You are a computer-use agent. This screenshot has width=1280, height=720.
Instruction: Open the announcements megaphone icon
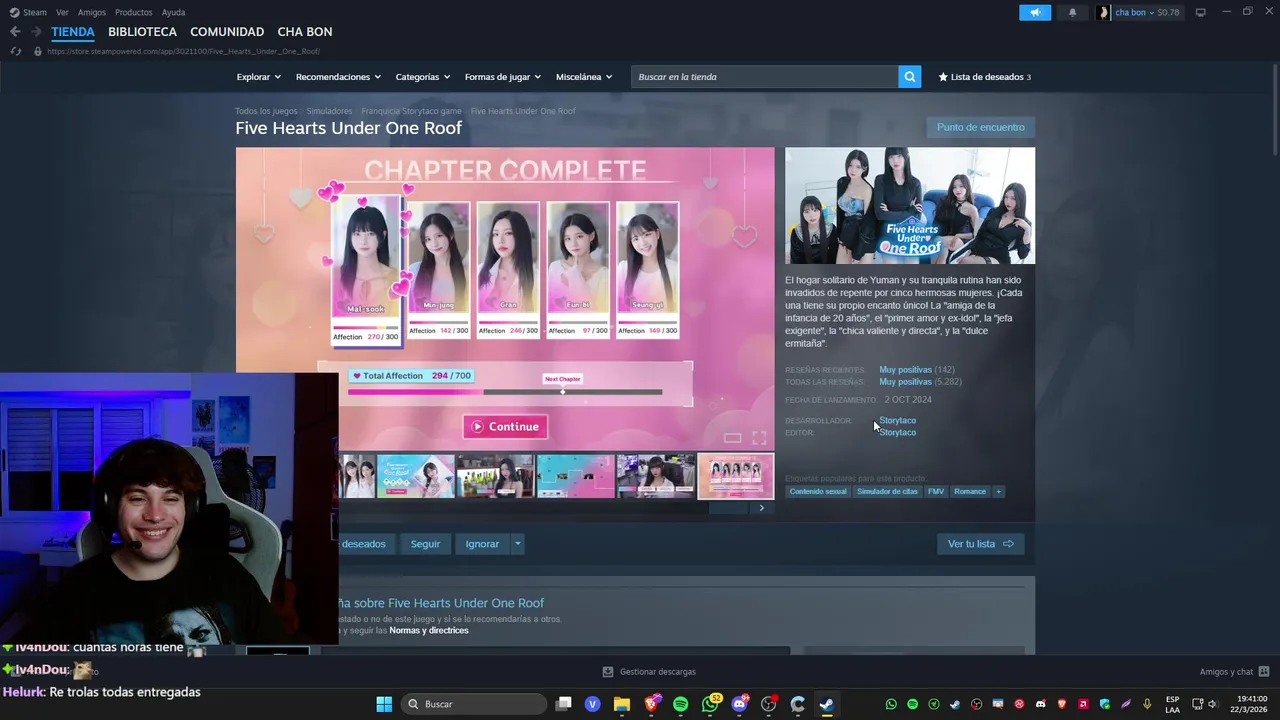(x=1035, y=12)
